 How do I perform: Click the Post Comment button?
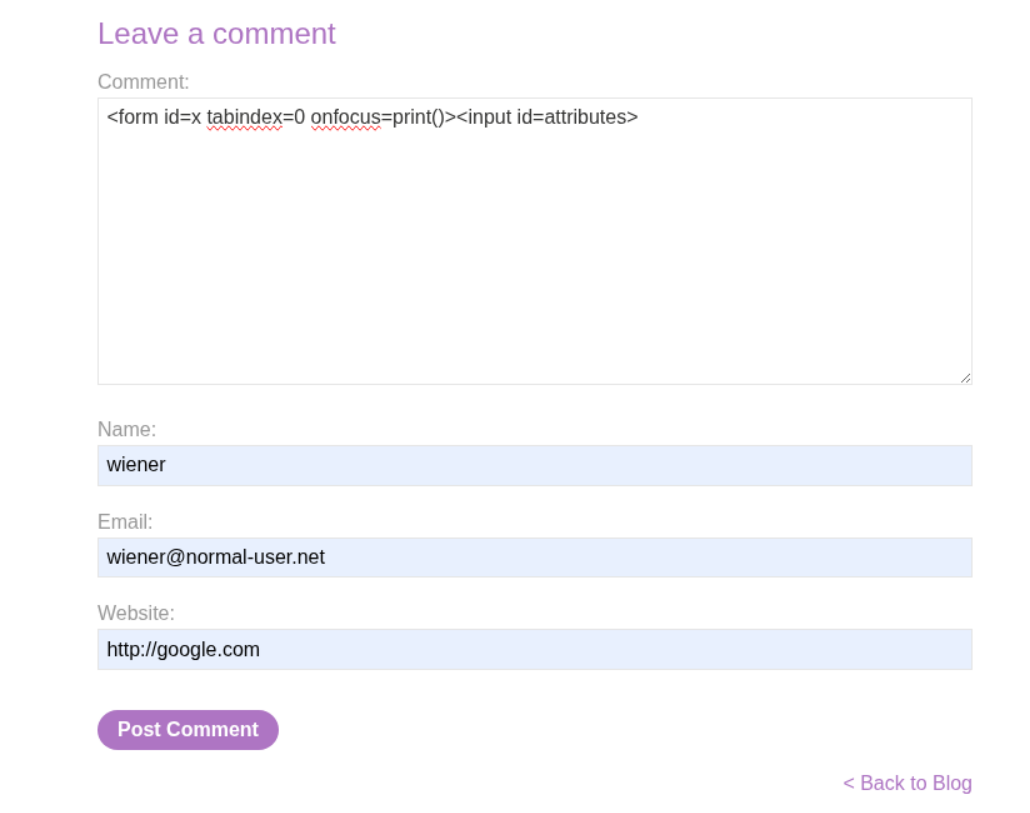(x=188, y=730)
